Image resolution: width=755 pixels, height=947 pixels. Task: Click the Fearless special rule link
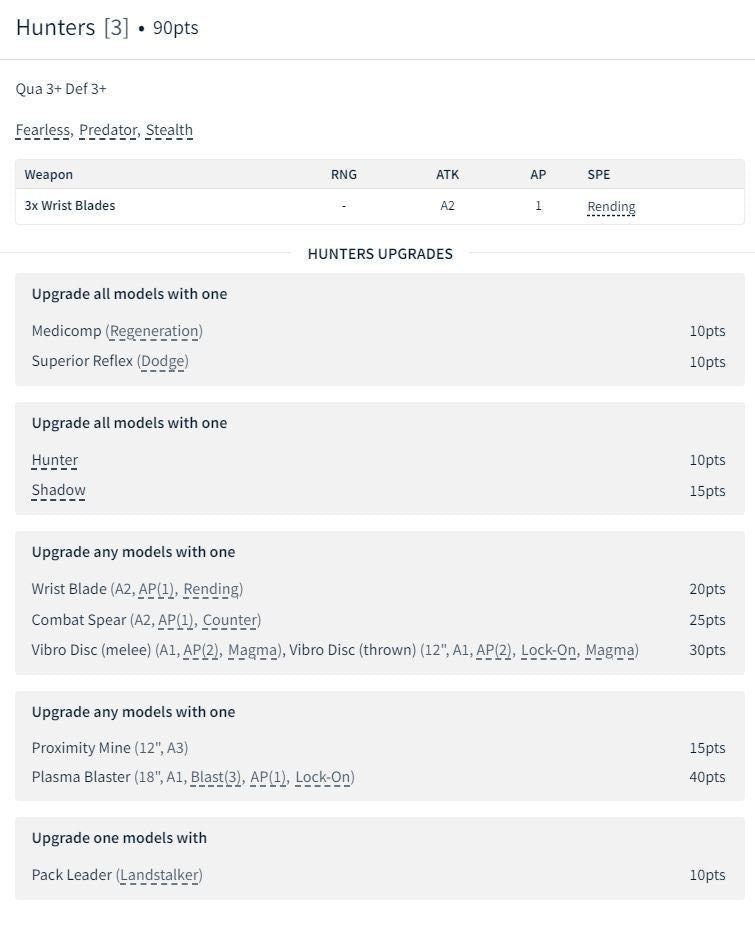tap(43, 130)
